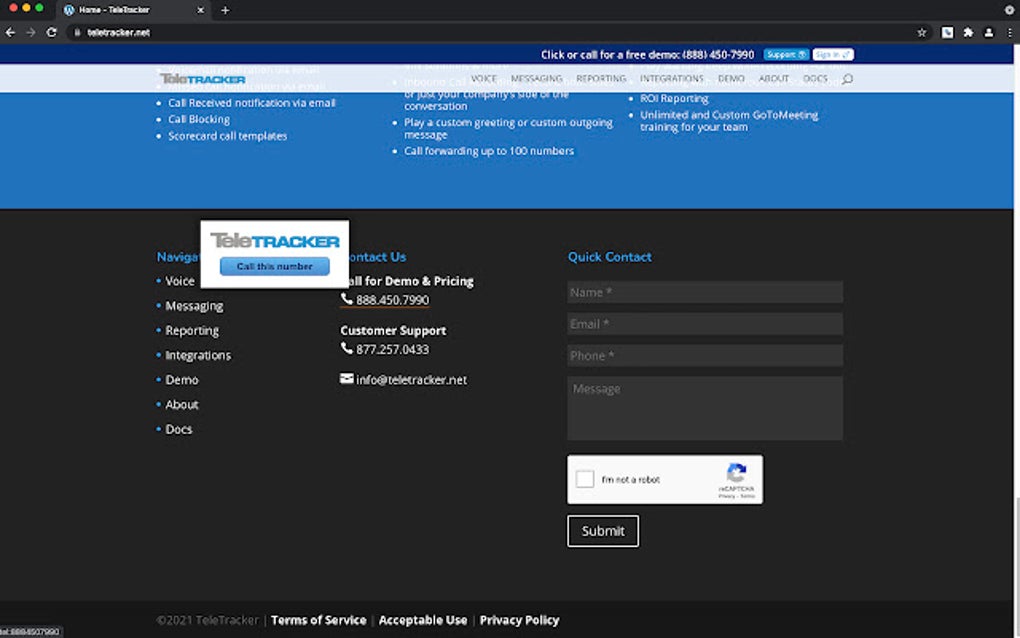This screenshot has height=638, width=1020.
Task: Open Privacy Policy link
Action: pos(519,620)
